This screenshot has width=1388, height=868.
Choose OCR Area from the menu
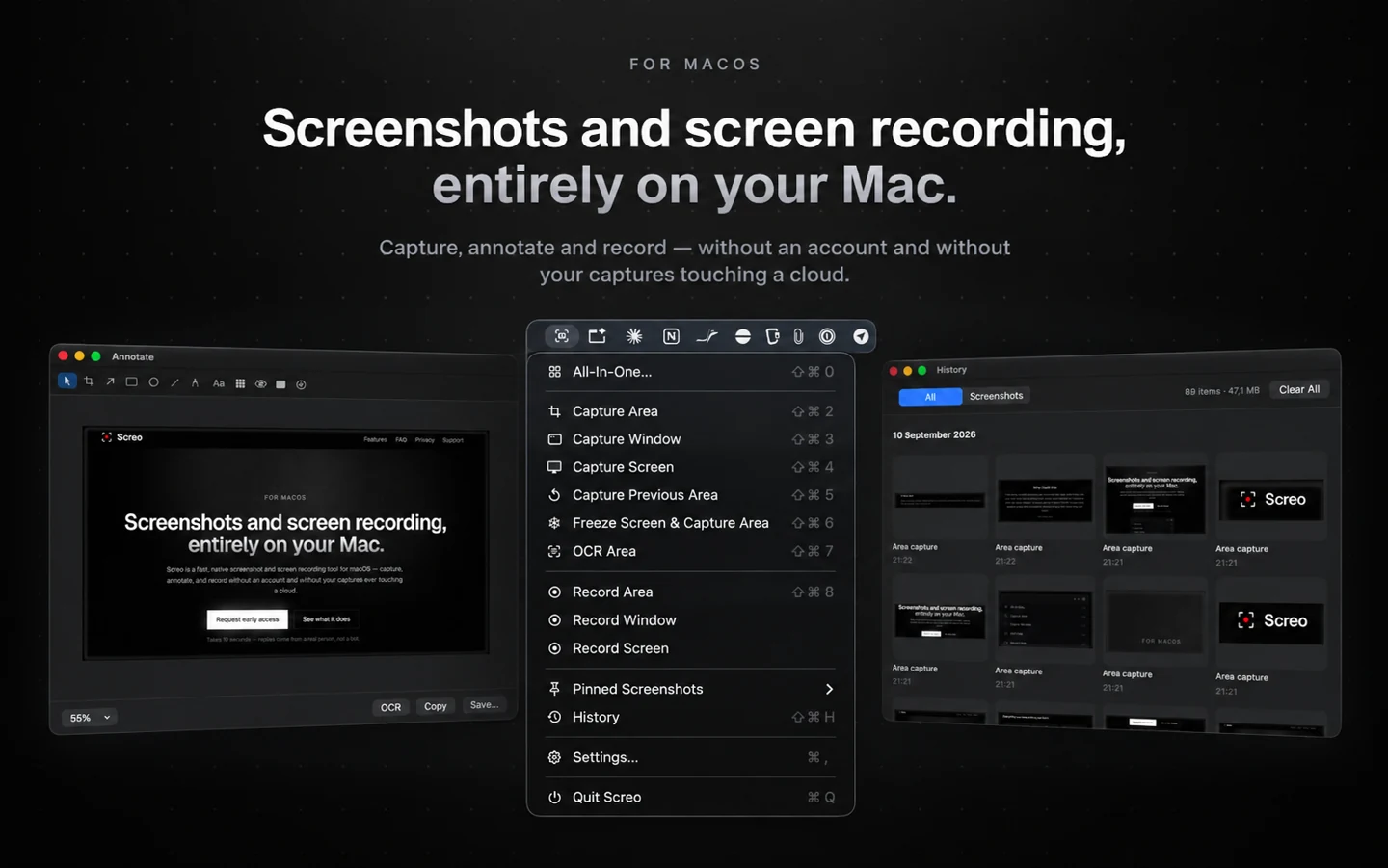click(x=690, y=551)
